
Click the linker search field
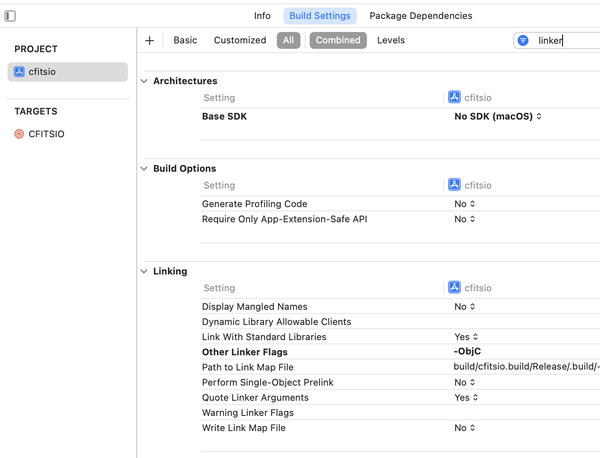click(565, 41)
